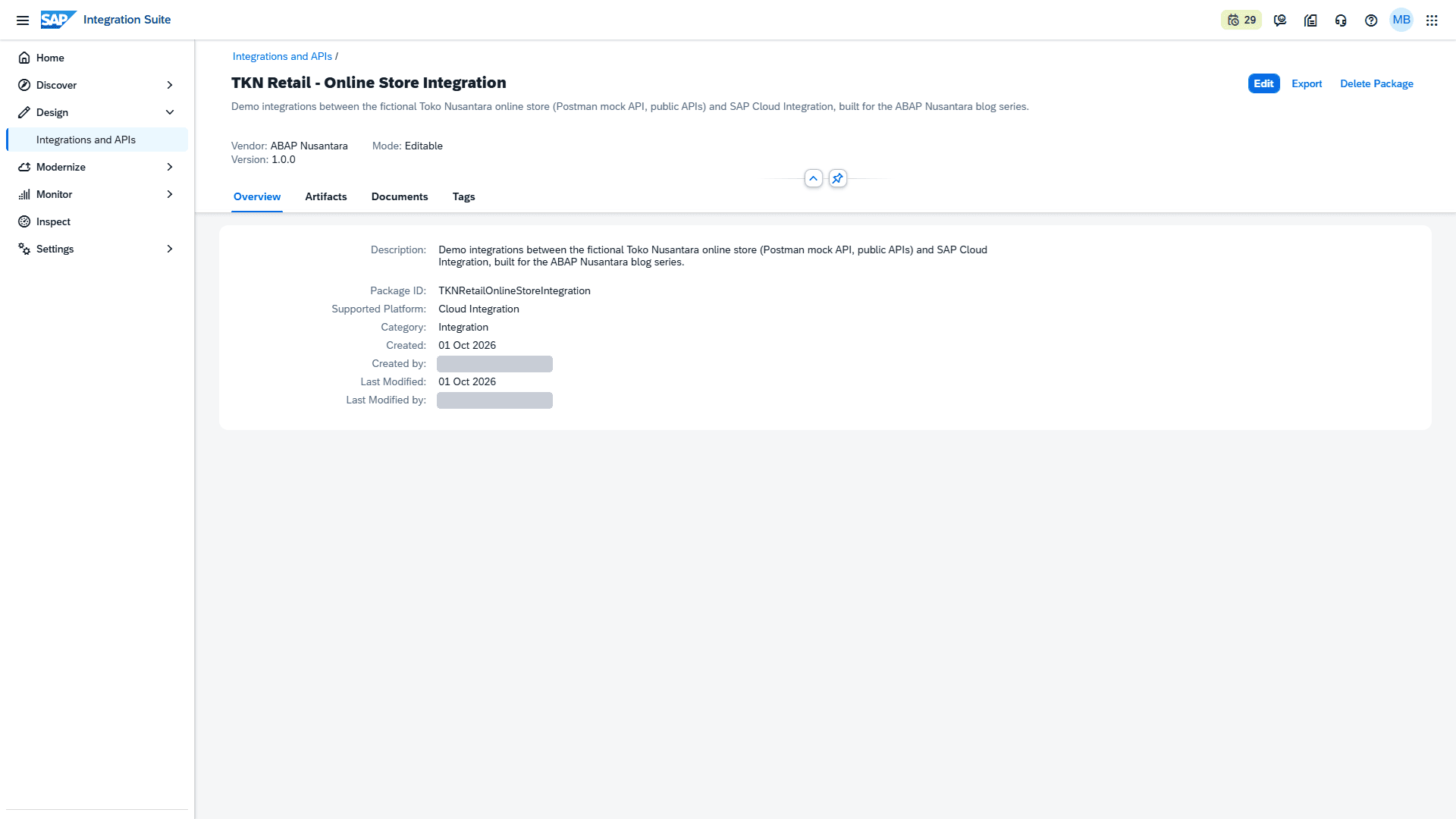Open the trial days remaining indicator showing 29
The image size is (1456, 819).
[1241, 20]
